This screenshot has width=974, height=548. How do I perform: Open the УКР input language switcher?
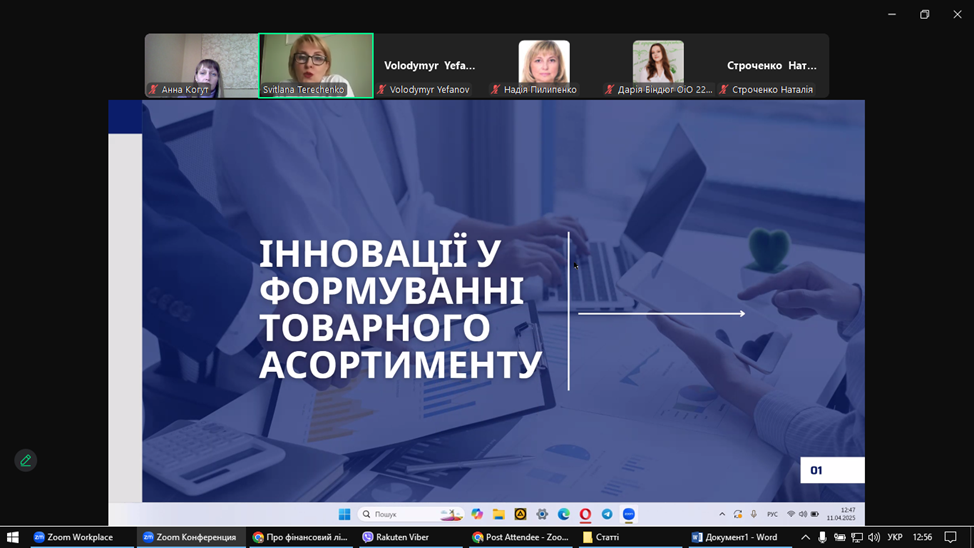895,537
